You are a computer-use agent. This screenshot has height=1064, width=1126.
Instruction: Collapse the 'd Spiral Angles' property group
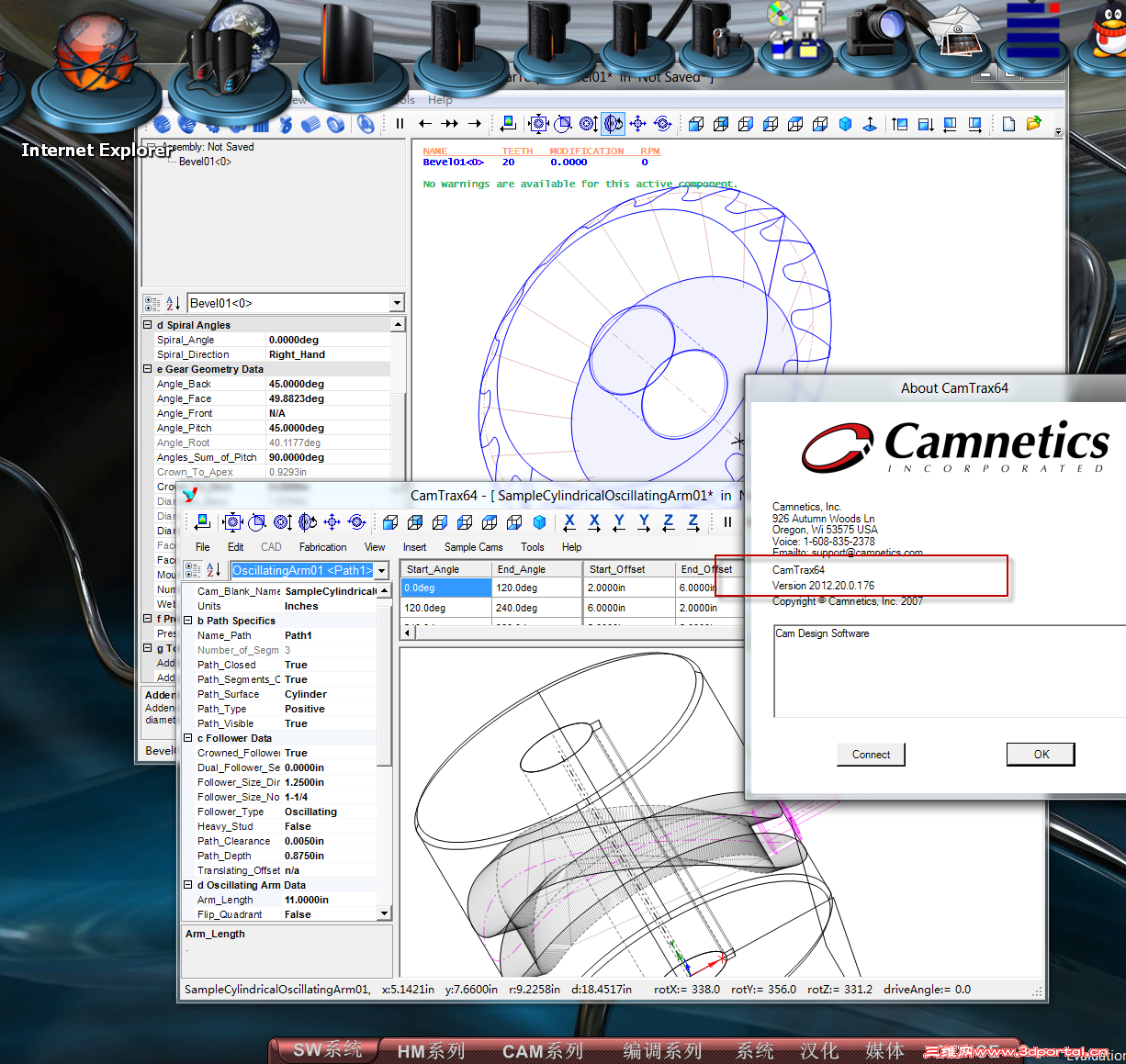coord(148,325)
